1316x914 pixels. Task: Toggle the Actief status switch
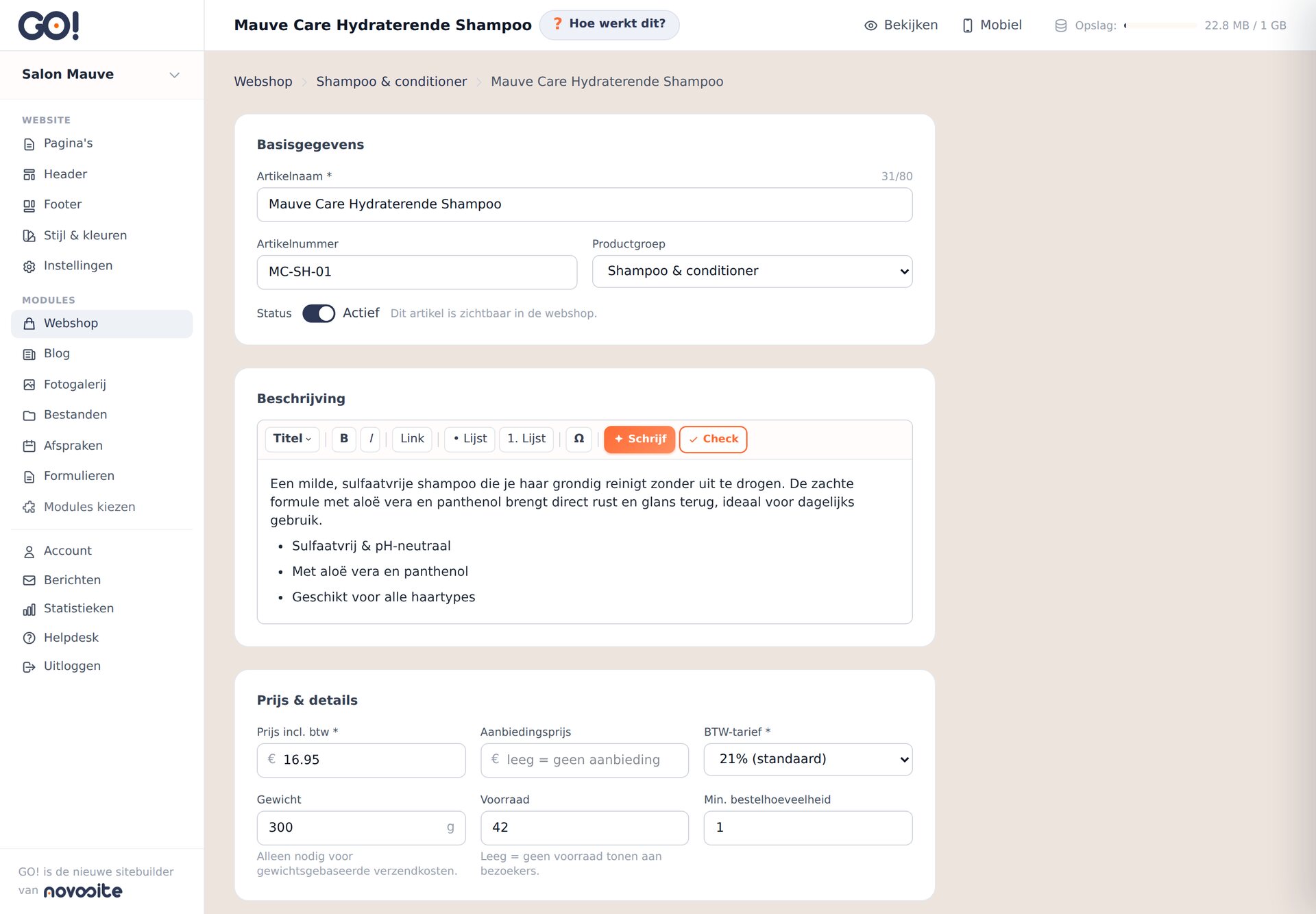(319, 313)
